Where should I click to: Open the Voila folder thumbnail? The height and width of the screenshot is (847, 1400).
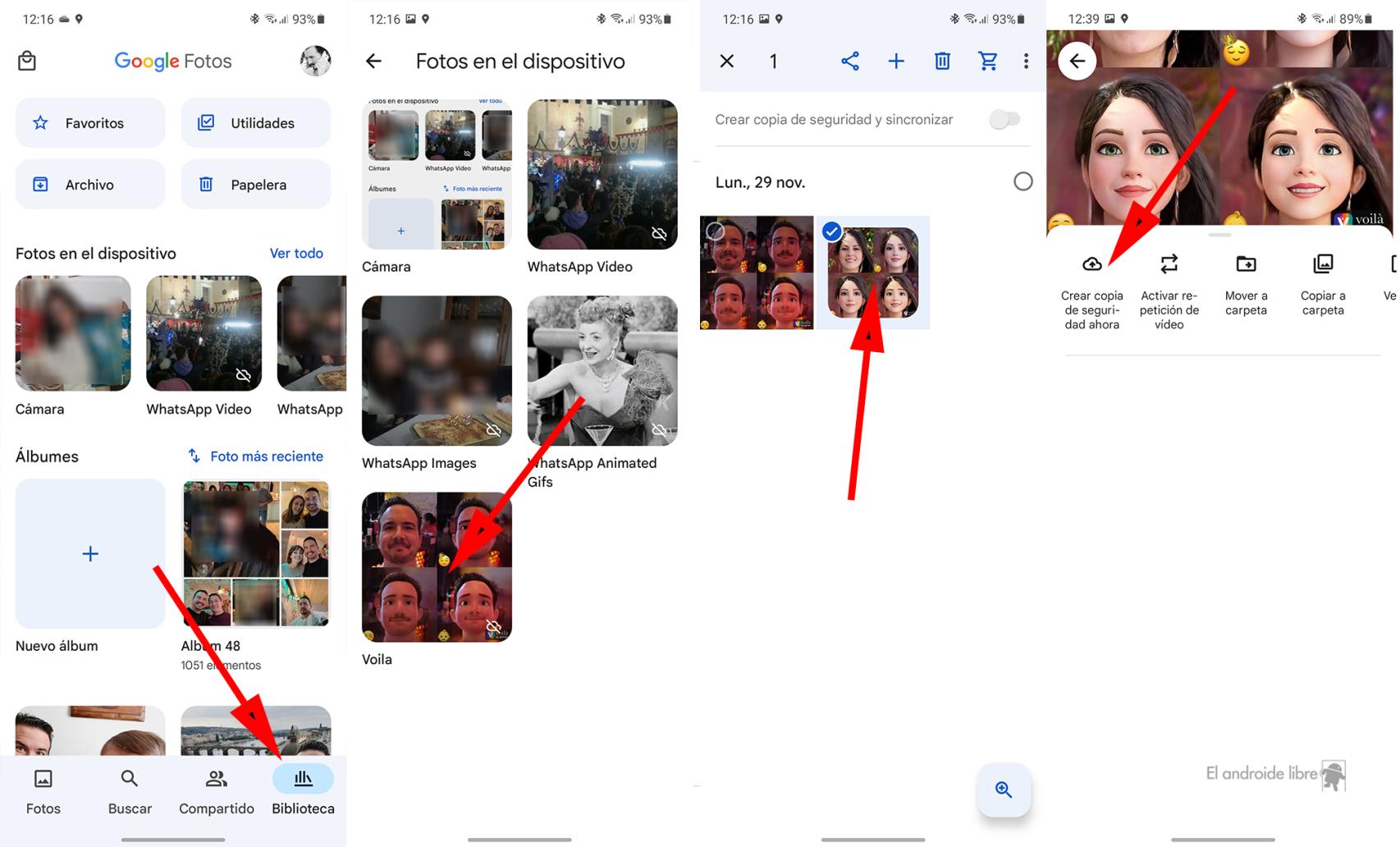click(437, 567)
